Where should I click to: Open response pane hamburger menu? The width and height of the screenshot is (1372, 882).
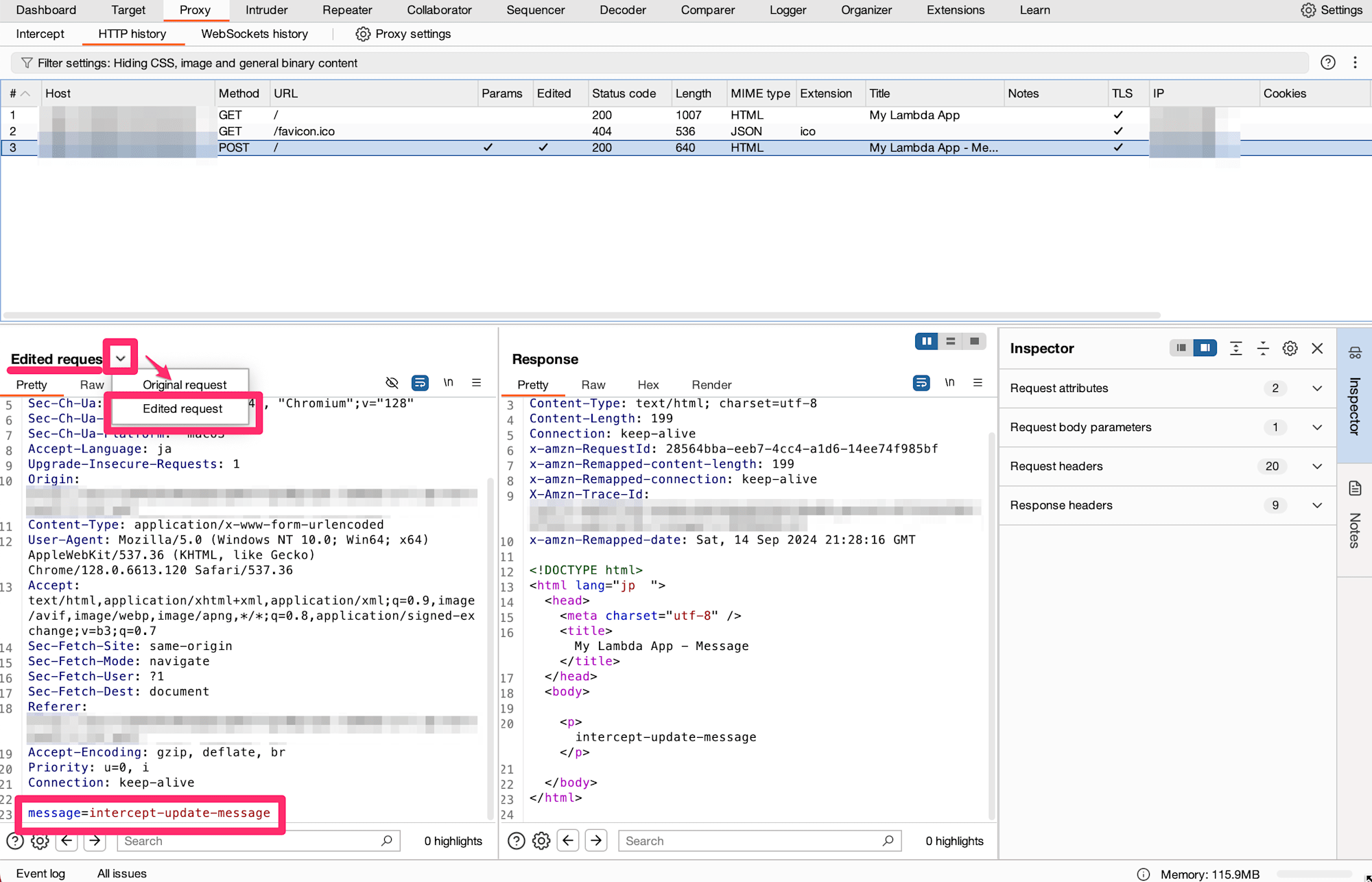[978, 382]
